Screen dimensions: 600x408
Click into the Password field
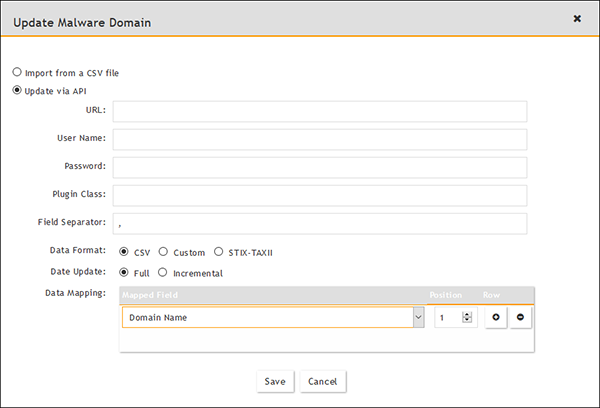point(320,167)
